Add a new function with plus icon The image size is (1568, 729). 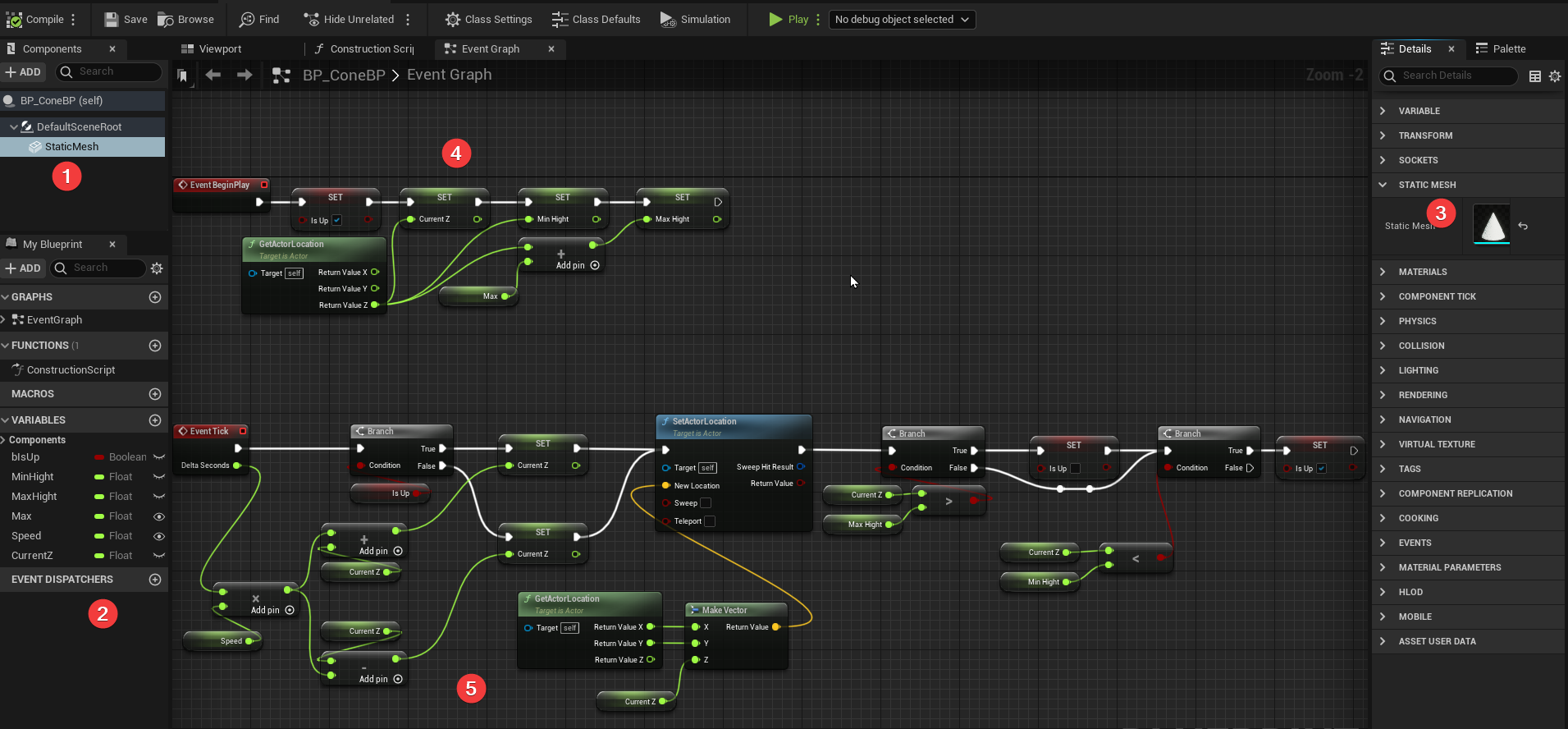[x=155, y=346]
